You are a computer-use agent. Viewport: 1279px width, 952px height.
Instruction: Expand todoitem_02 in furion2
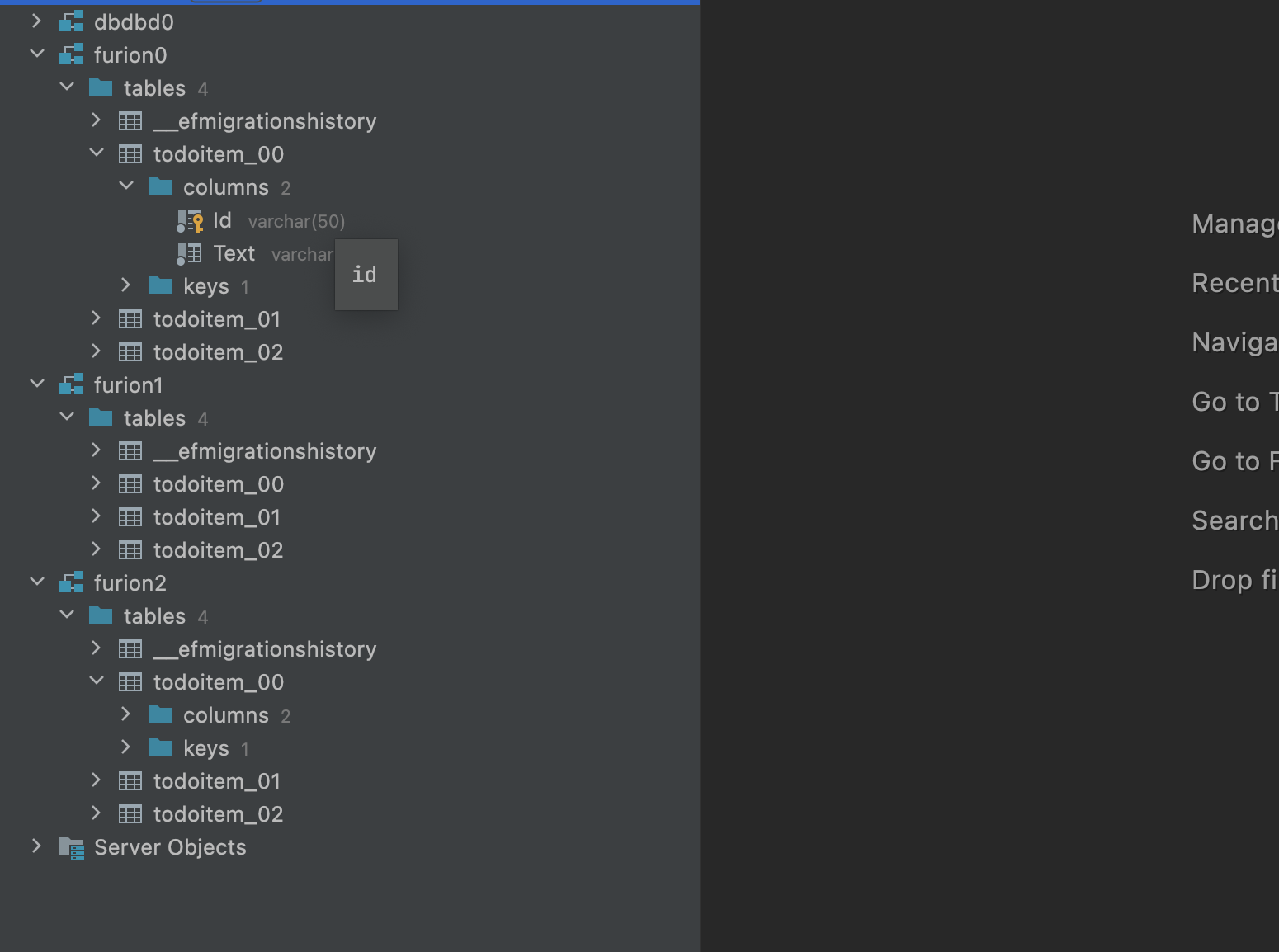[96, 813]
